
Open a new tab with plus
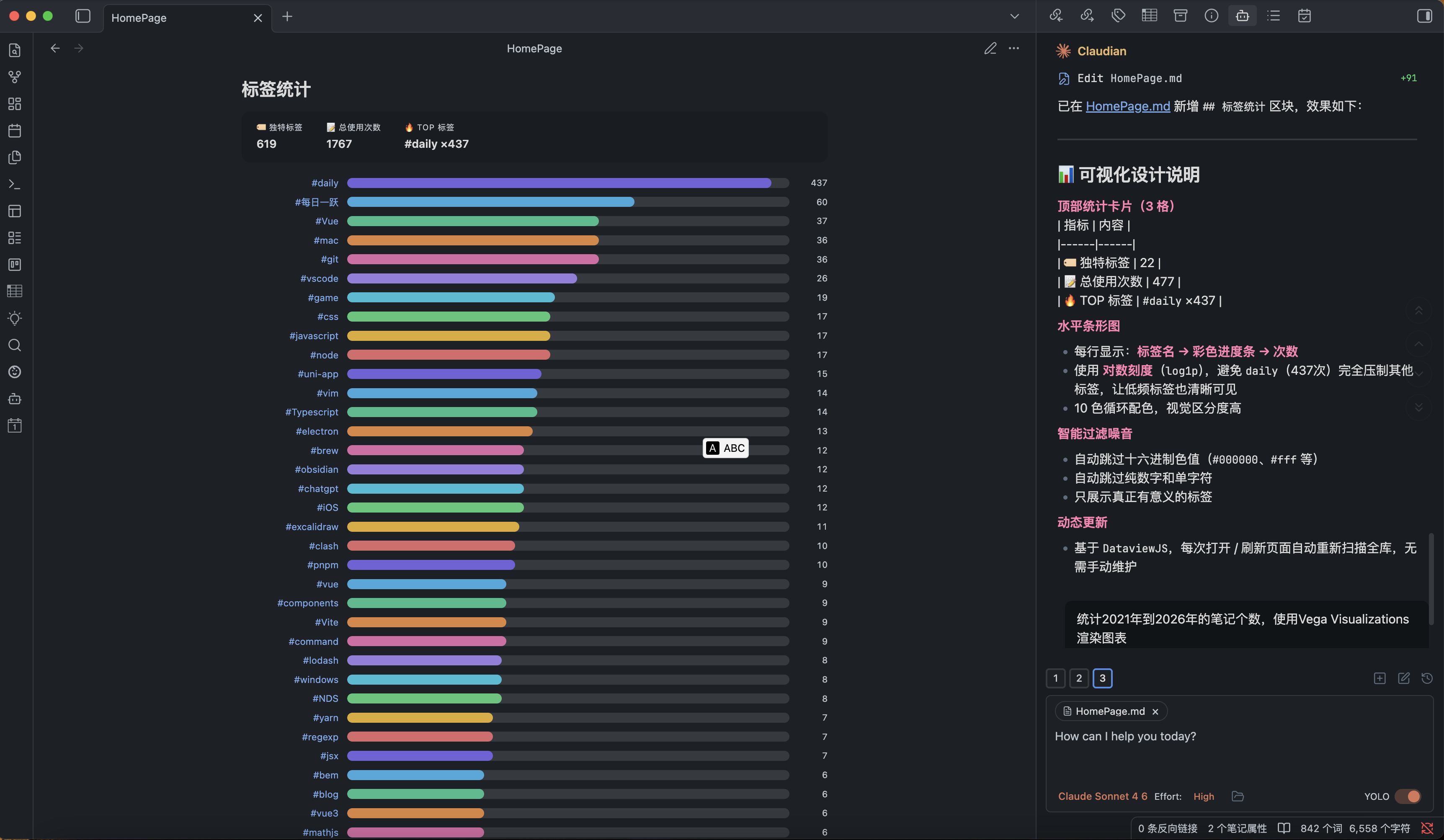click(x=287, y=16)
